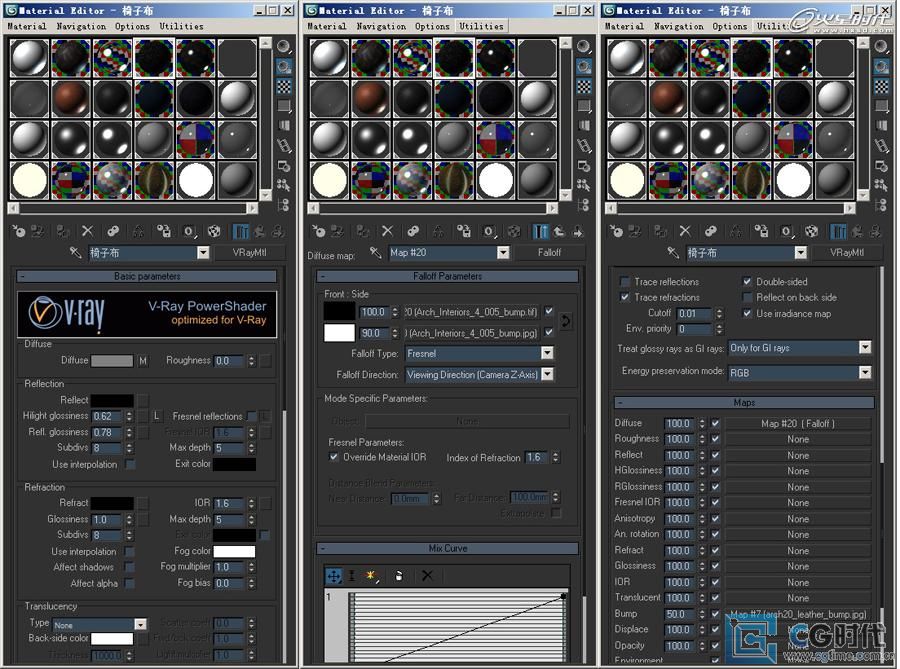Open Map #20 name dropdown
900x669 pixels.
click(x=503, y=252)
